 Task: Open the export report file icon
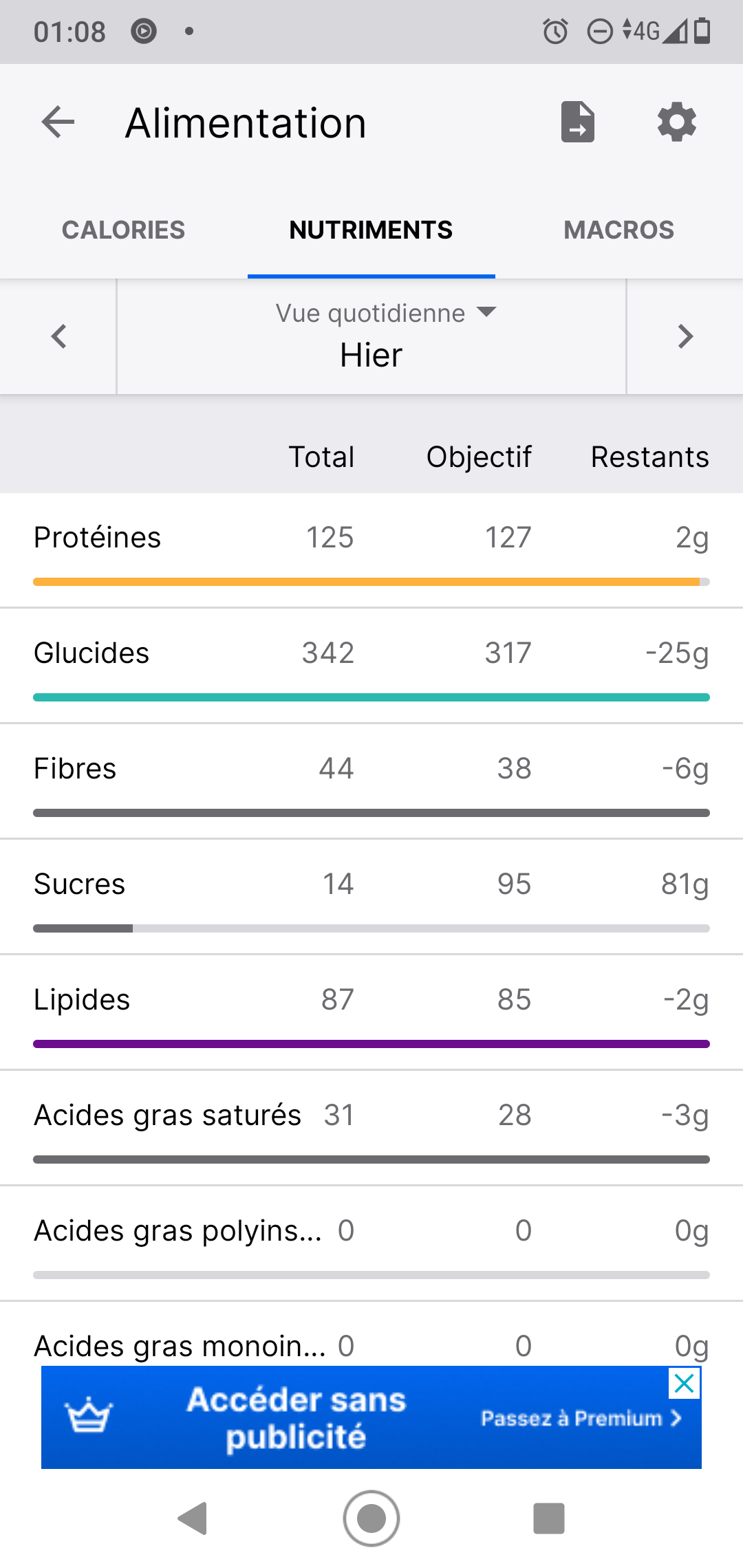point(577,122)
